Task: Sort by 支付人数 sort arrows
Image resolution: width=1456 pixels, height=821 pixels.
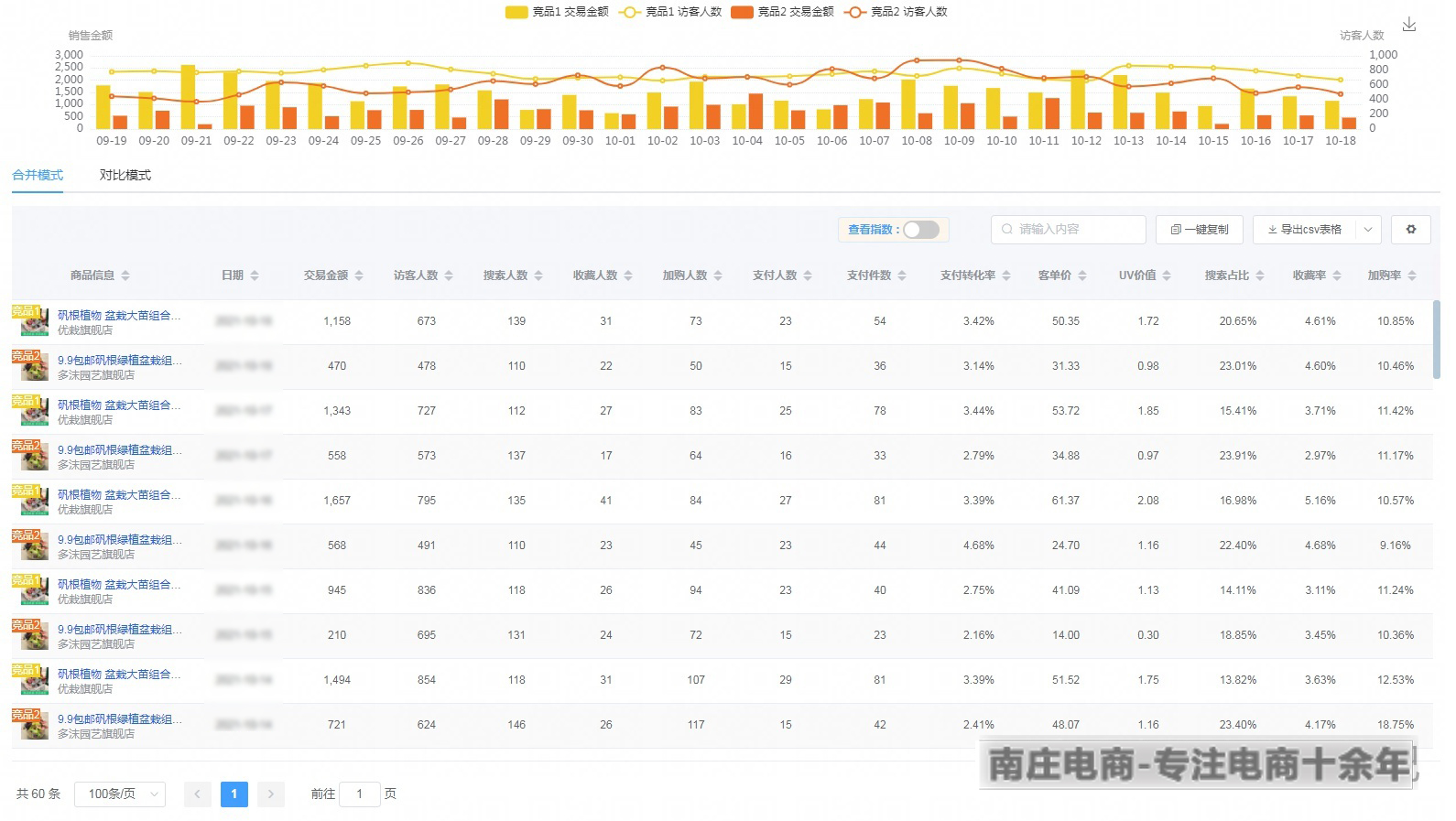Action: (x=808, y=275)
